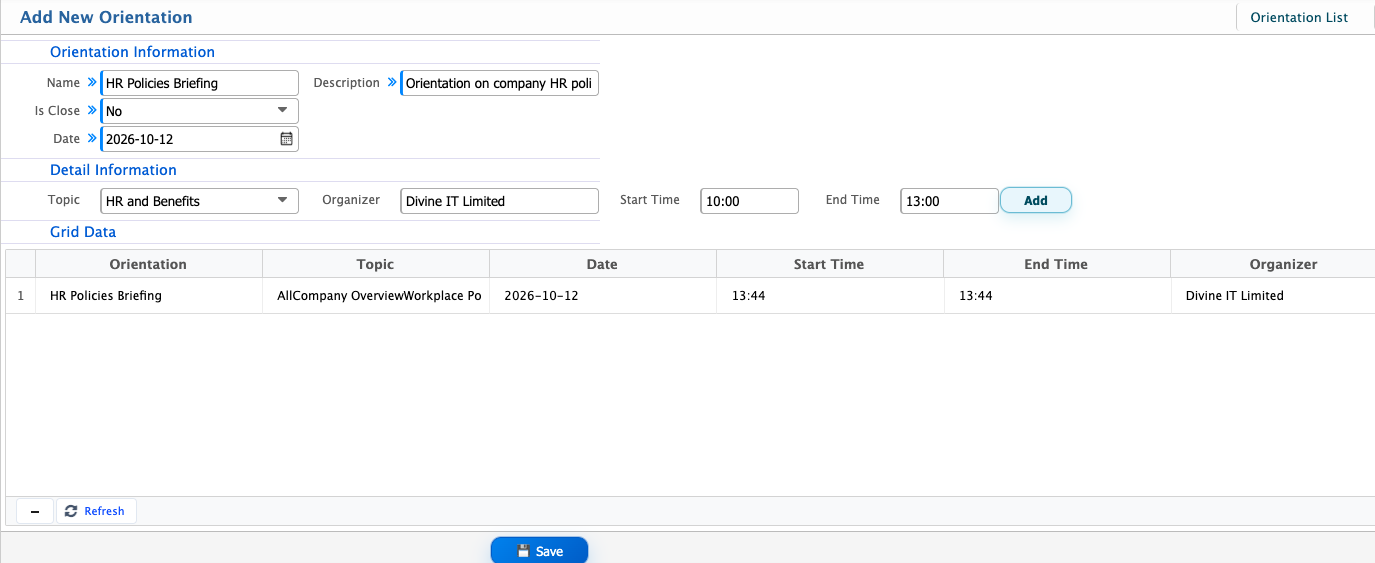Select row number 1 in grid

(x=21, y=296)
